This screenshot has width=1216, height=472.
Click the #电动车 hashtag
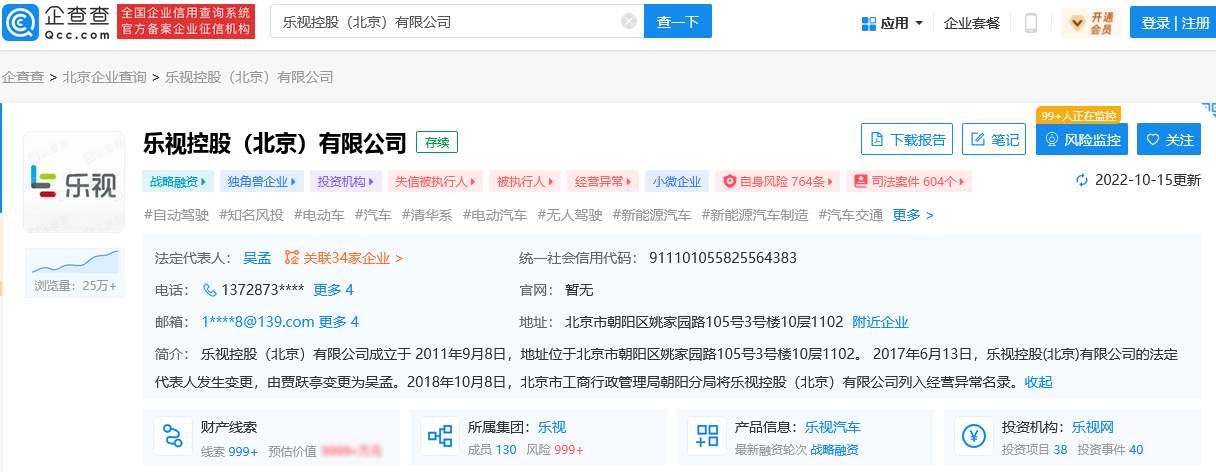click(x=319, y=215)
